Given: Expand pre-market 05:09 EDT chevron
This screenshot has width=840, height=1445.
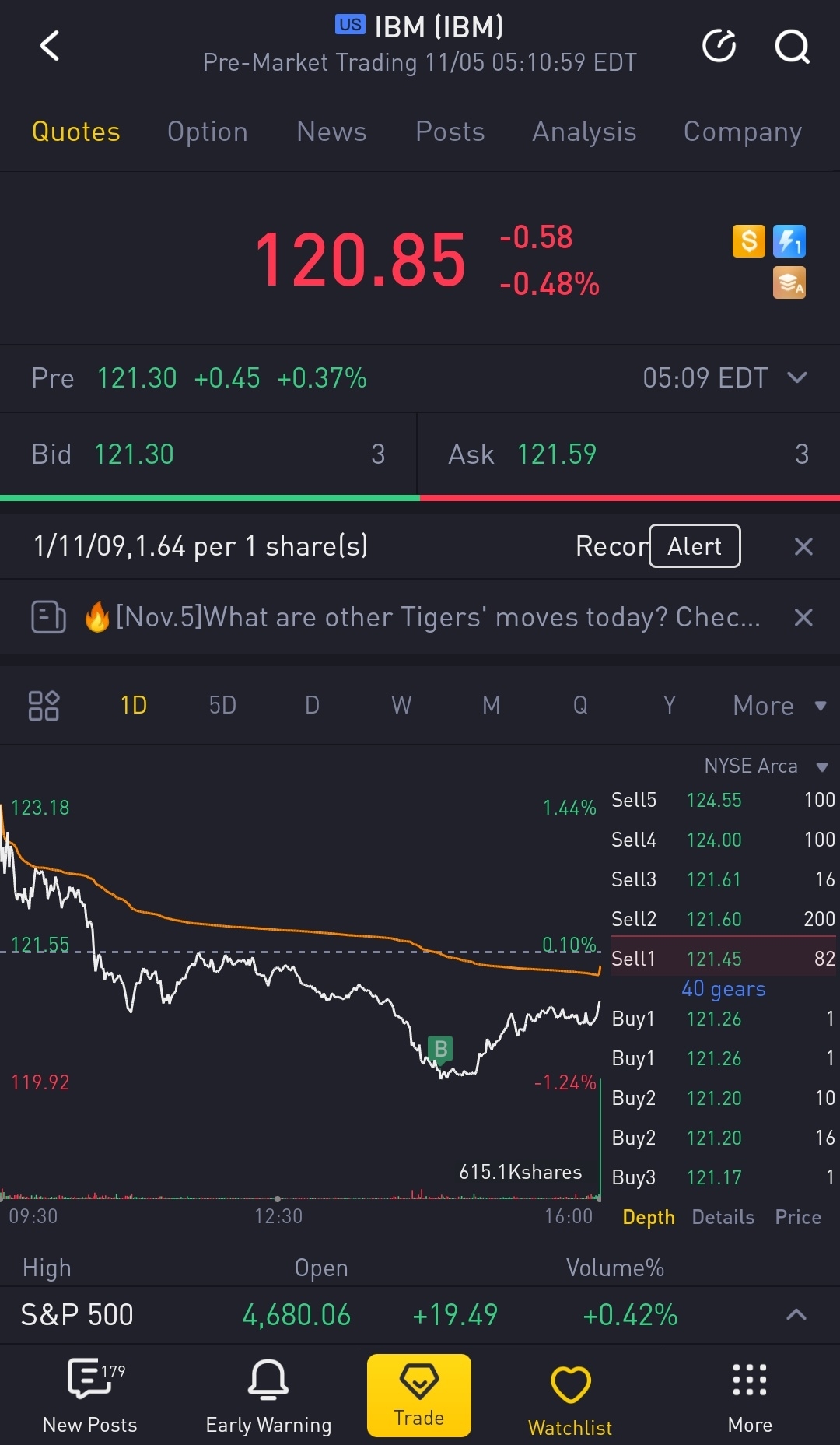Looking at the screenshot, I should point(797,377).
